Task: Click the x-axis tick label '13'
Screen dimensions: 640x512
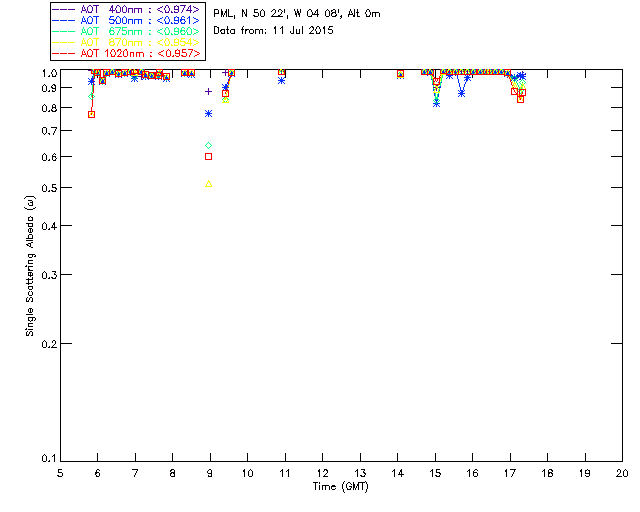Action: tap(360, 473)
